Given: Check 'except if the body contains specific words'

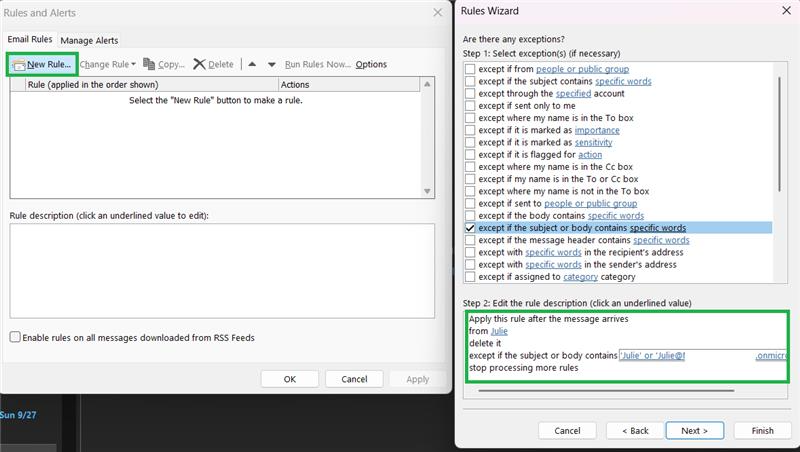Looking at the screenshot, I should (x=470, y=216).
